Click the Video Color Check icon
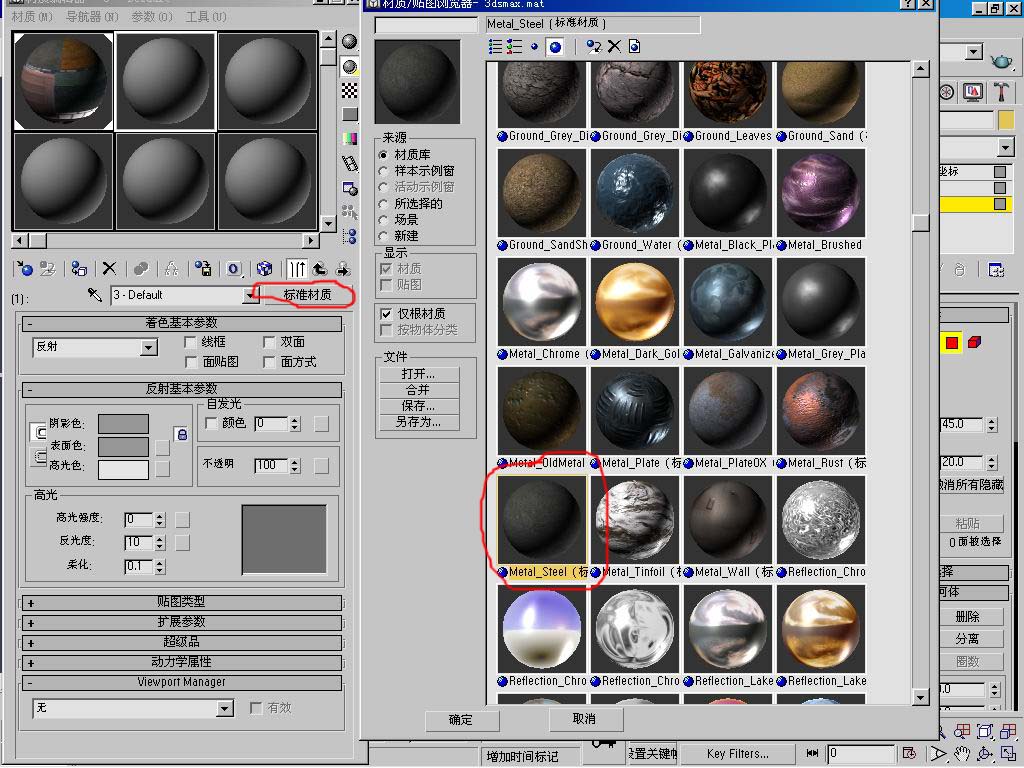Screen dimensions: 1024x768 [x=350, y=138]
